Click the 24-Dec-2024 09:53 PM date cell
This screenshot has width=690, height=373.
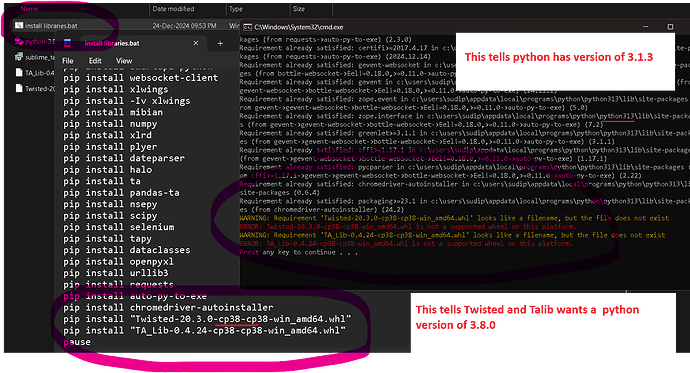coord(184,26)
